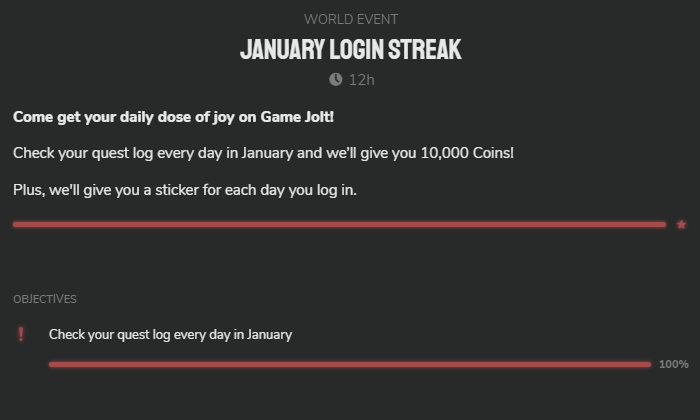The width and height of the screenshot is (700, 420).
Task: Click the red exclamation mark objective icon
Action: 21,334
